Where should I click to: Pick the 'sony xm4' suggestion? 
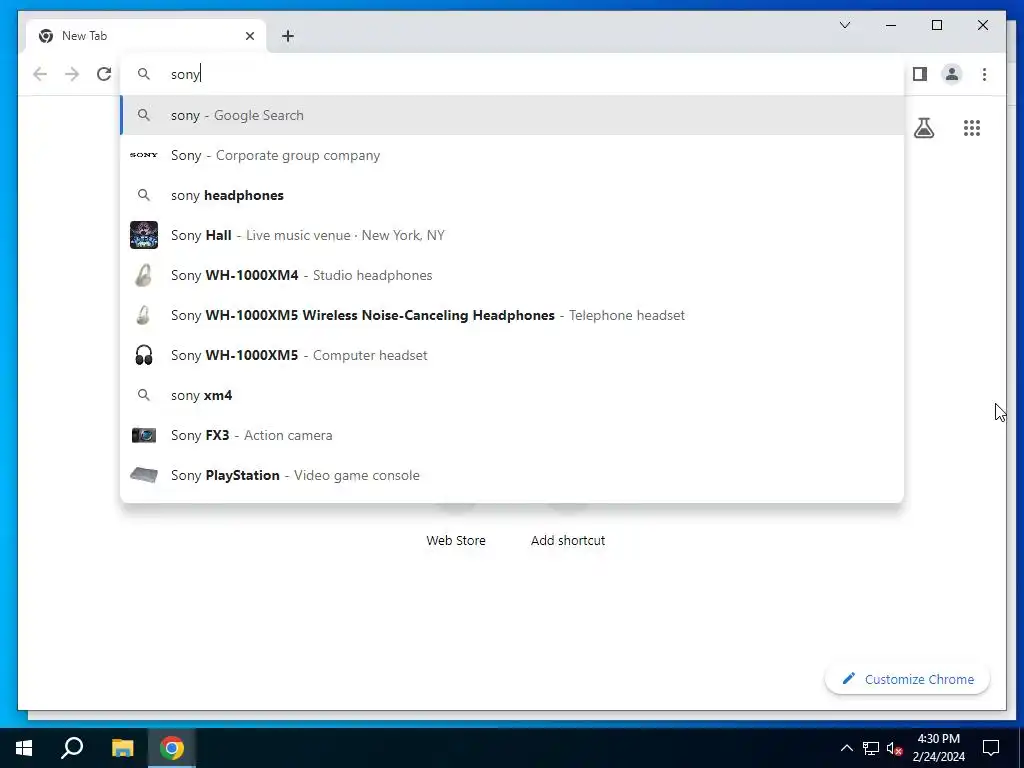[512, 395]
